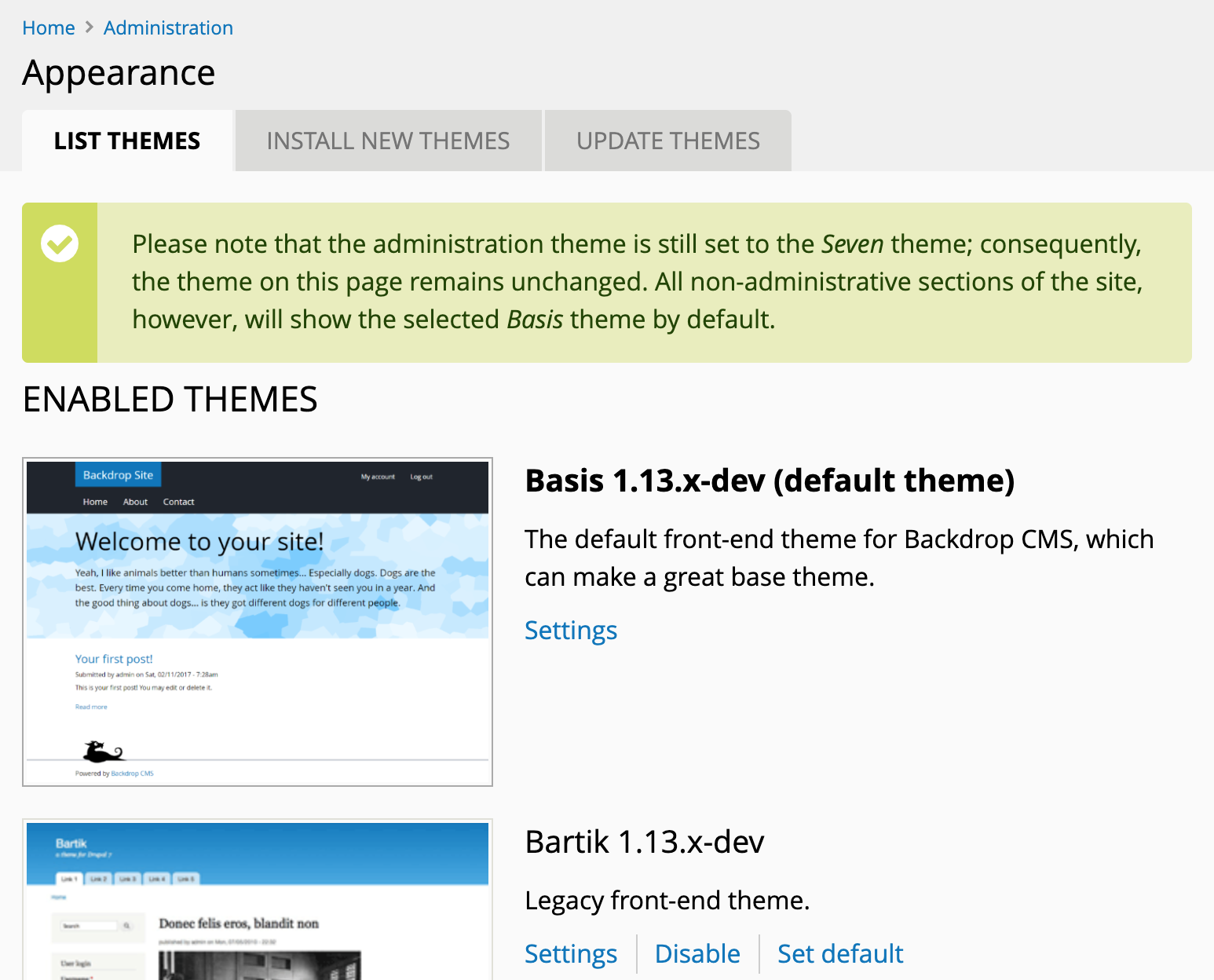Screen dimensions: 1214x980
Task: Click the search magnifier icon in Bartik preview
Action: point(128,926)
